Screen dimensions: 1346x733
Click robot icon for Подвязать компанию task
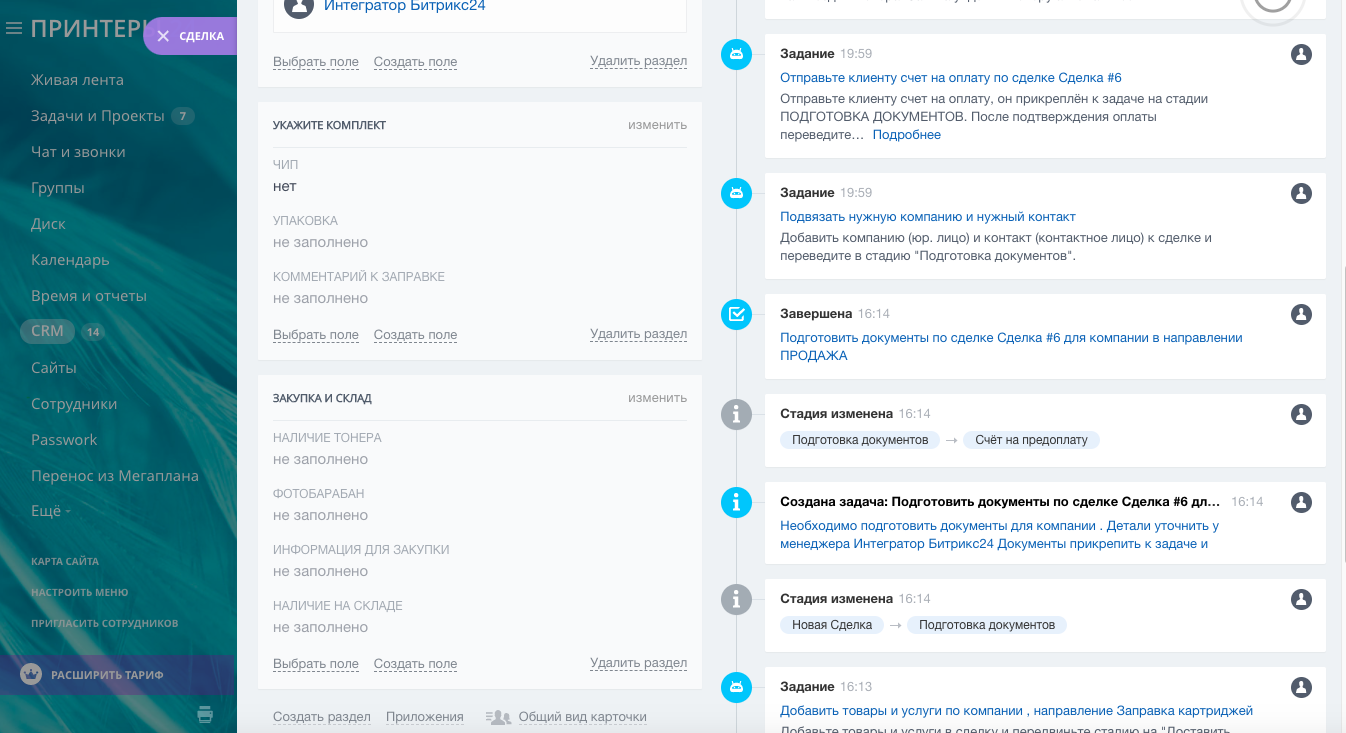tap(736, 193)
